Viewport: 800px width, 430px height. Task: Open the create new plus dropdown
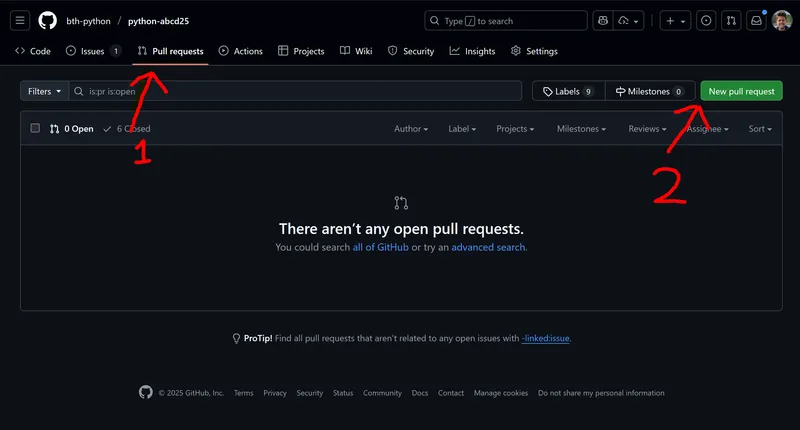pos(676,21)
